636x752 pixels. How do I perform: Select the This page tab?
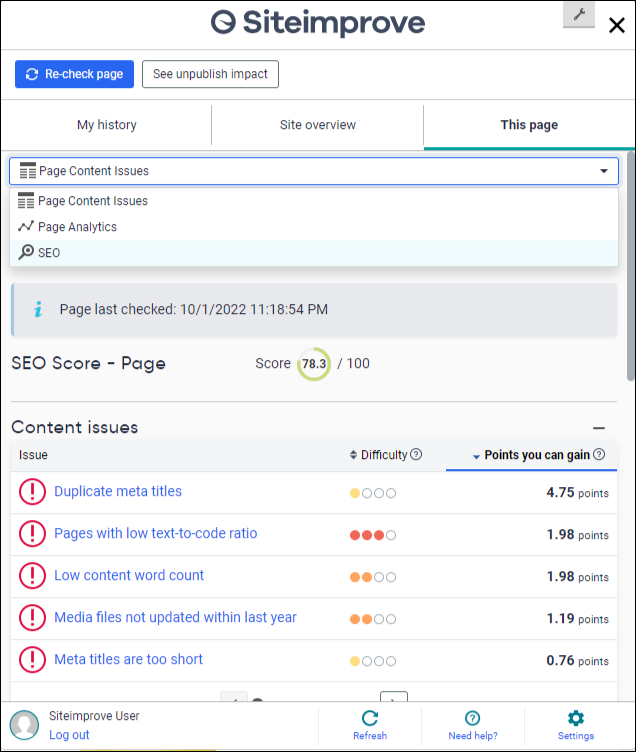(529, 125)
